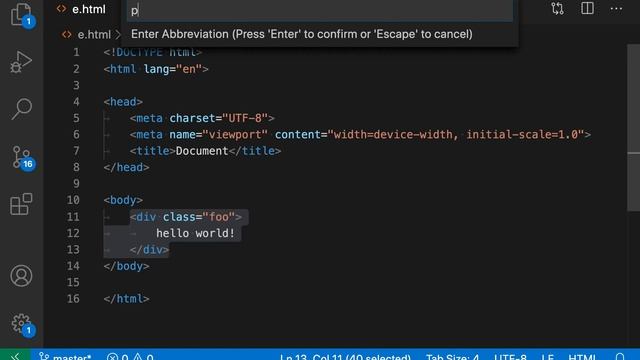Click the 'hello world!' text on line 12
640x360 pixels.
(x=196, y=233)
